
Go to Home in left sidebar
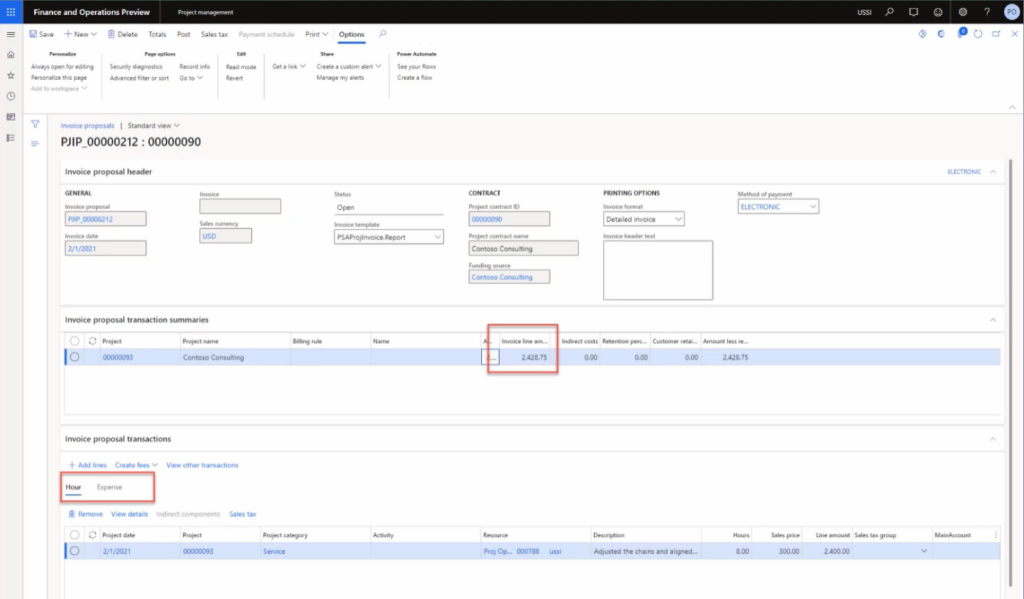pyautogui.click(x=11, y=55)
